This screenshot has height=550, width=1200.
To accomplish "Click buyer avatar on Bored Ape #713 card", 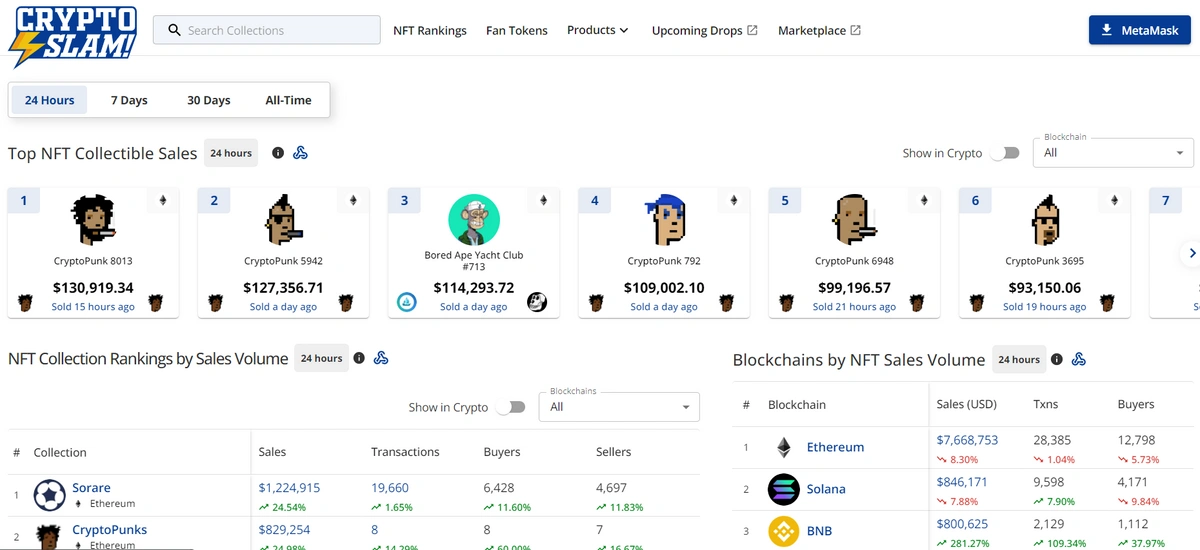I will 537,302.
